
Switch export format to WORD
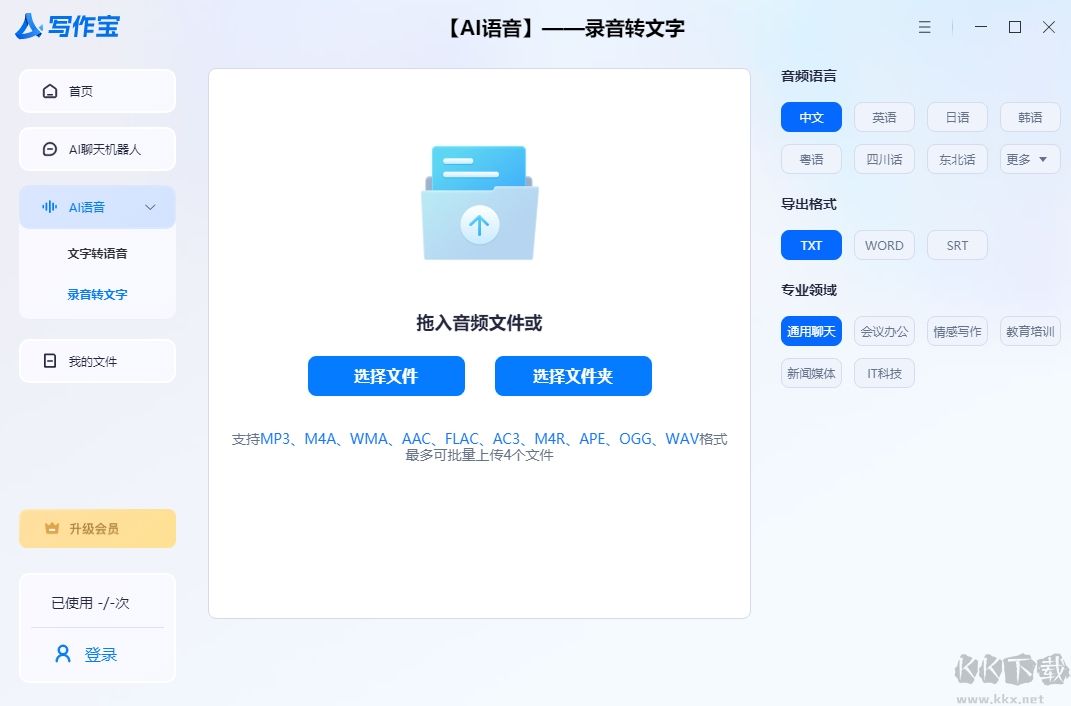tap(884, 245)
